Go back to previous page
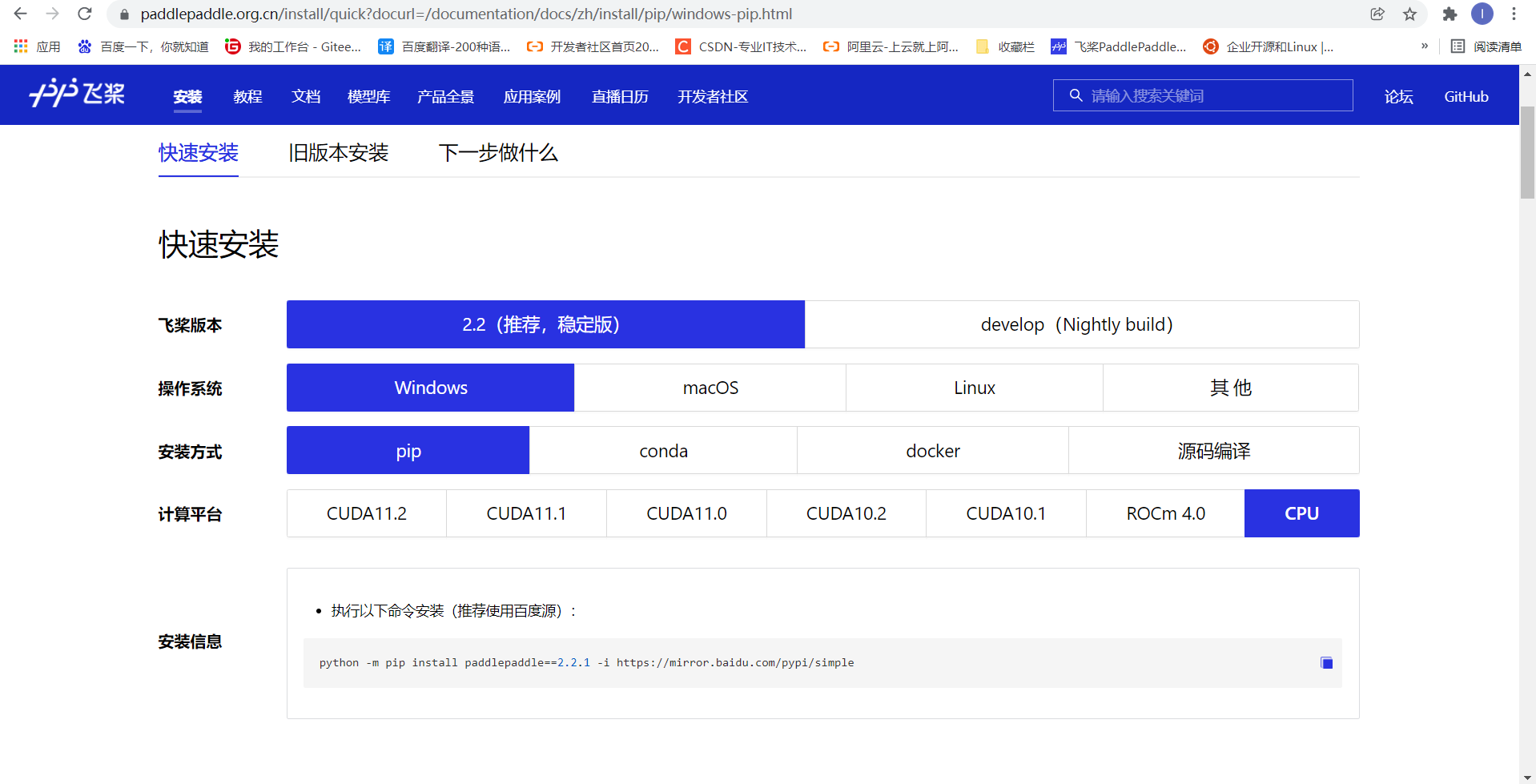 click(21, 14)
